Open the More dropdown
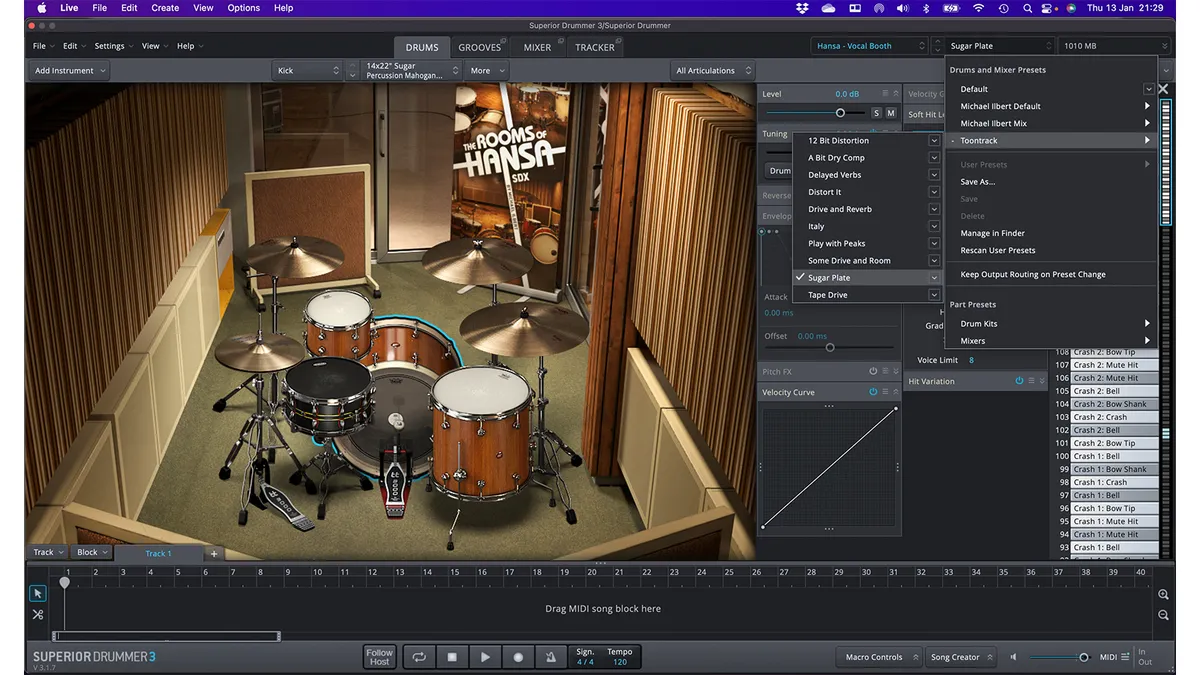 [487, 71]
